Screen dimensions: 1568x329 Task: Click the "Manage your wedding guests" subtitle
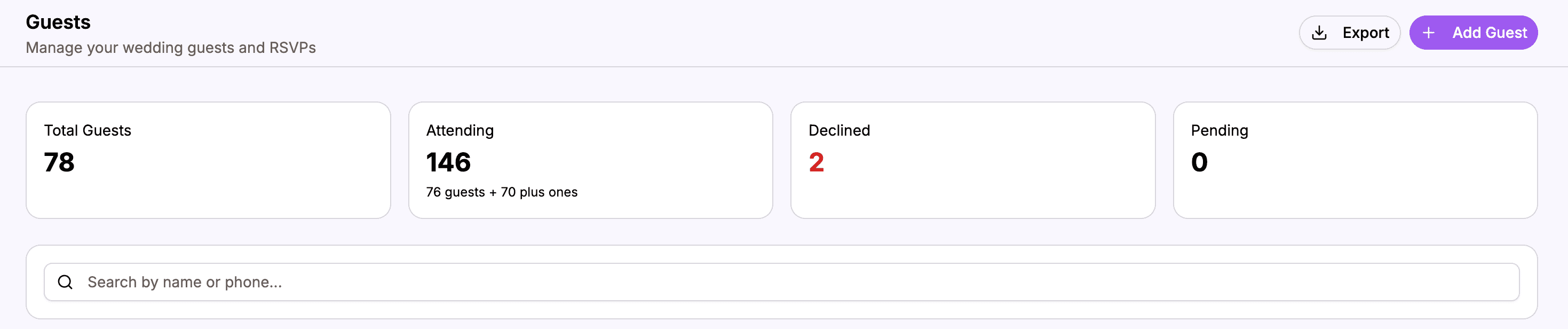[170, 48]
